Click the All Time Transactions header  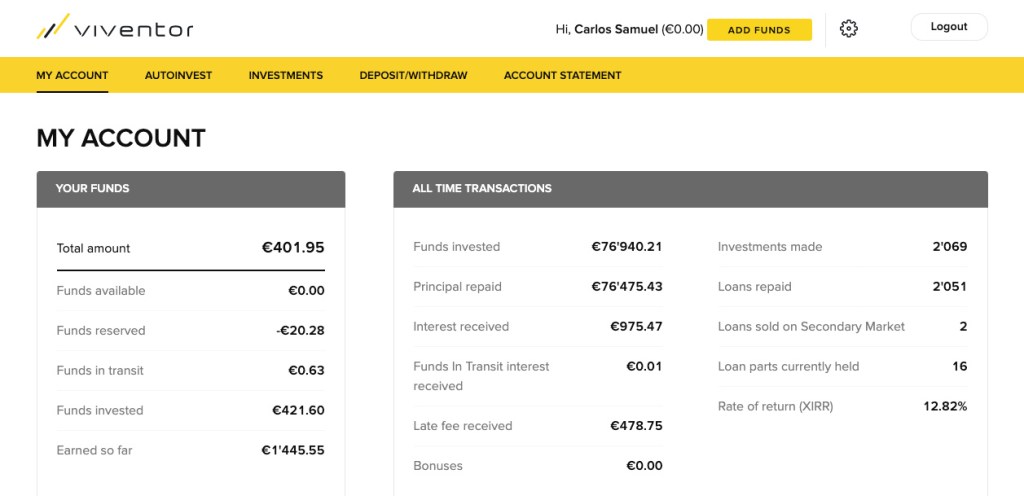tap(690, 188)
